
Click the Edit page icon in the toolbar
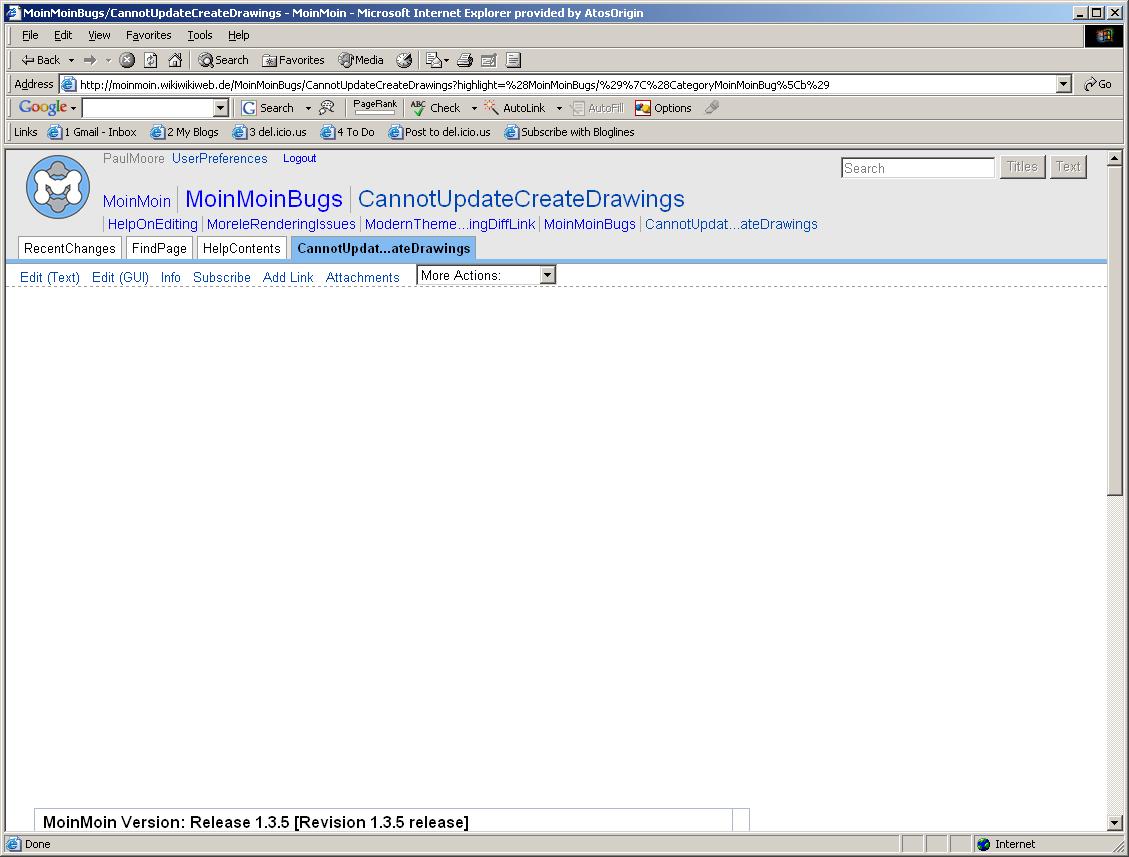point(489,60)
